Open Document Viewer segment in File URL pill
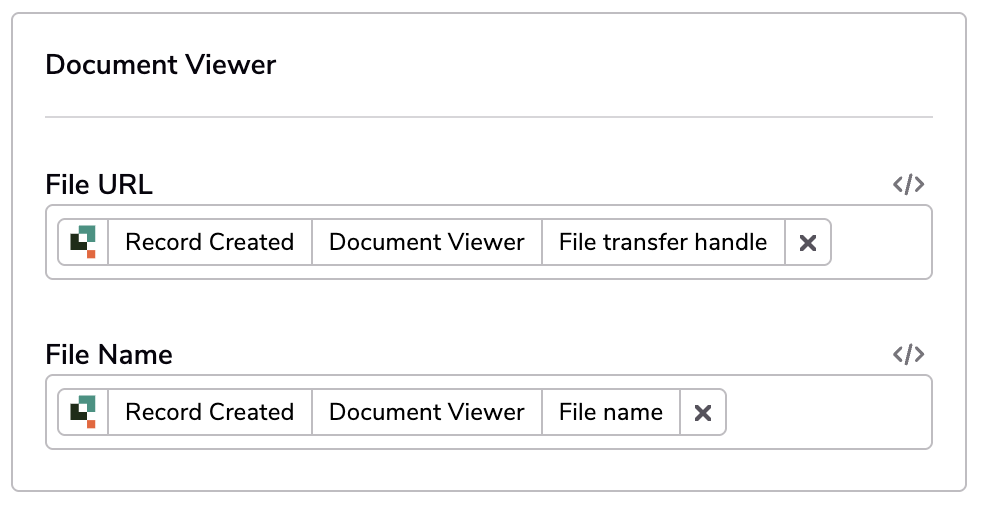986x506 pixels. tap(427, 243)
